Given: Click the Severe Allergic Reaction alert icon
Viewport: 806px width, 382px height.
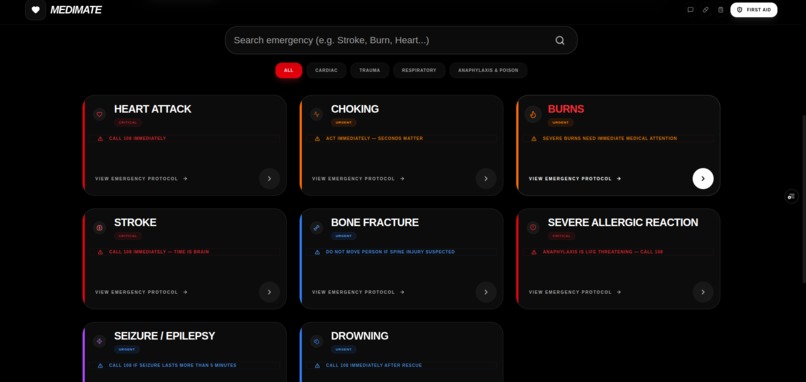Looking at the screenshot, I should [533, 228].
